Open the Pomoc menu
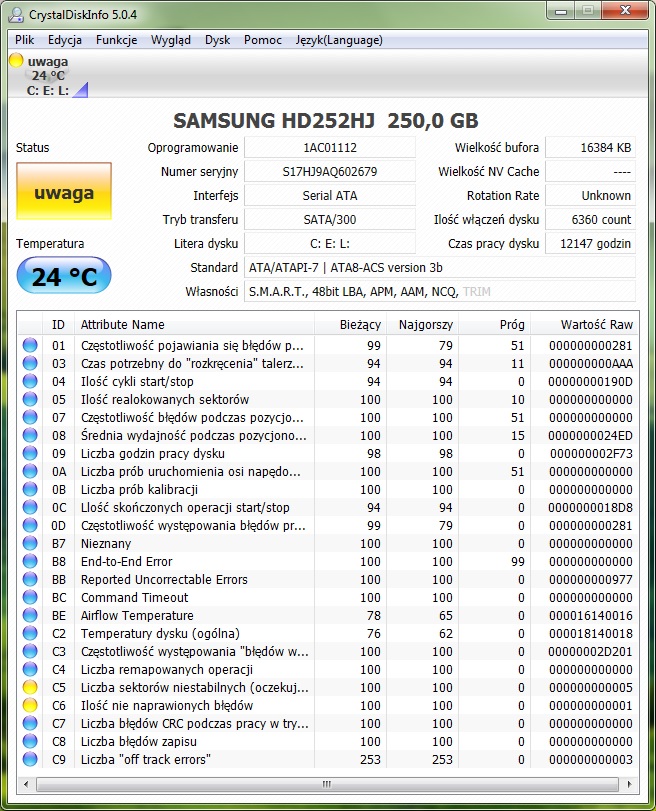The height and width of the screenshot is (811, 656). point(263,40)
